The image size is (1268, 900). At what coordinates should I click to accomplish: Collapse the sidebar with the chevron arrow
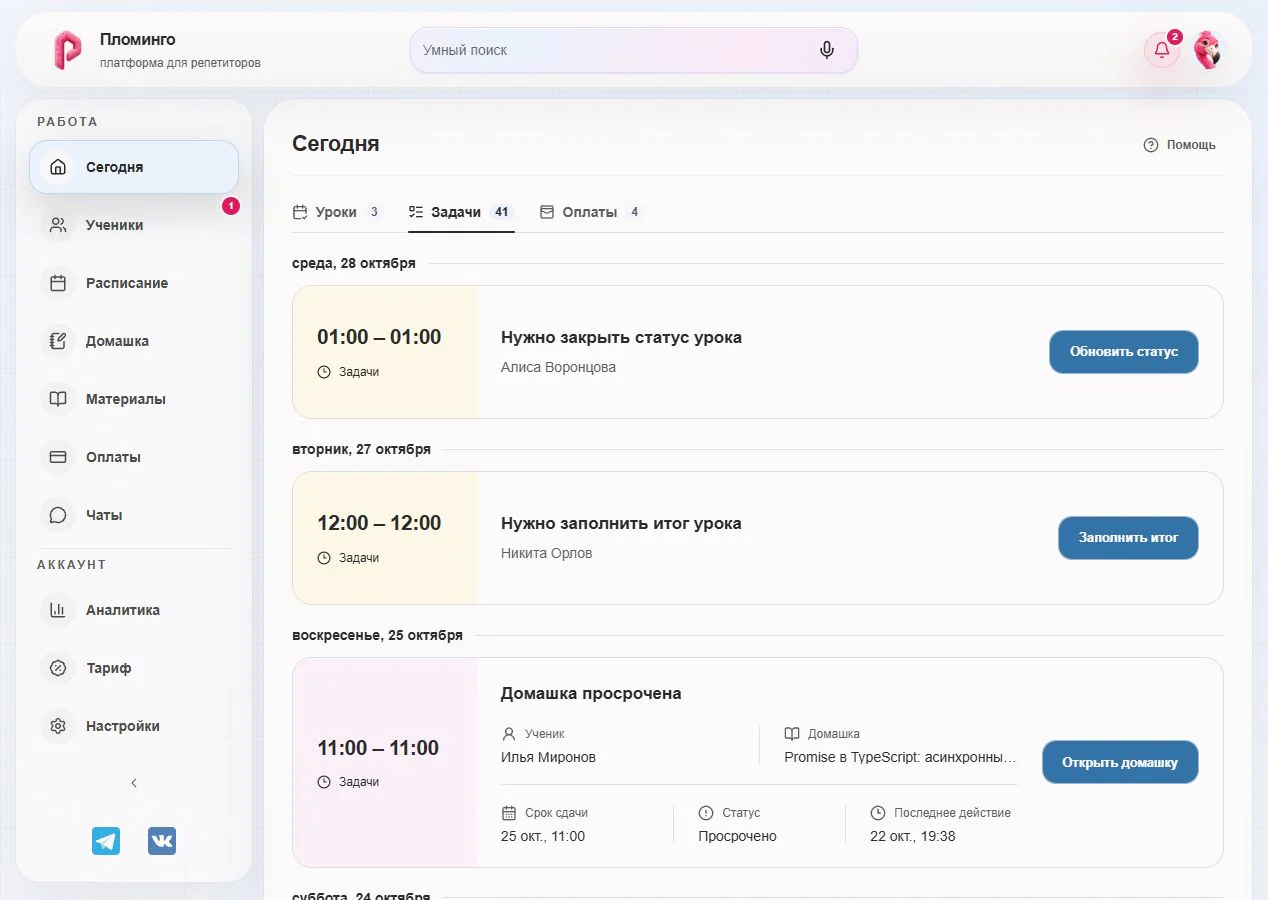click(x=134, y=783)
